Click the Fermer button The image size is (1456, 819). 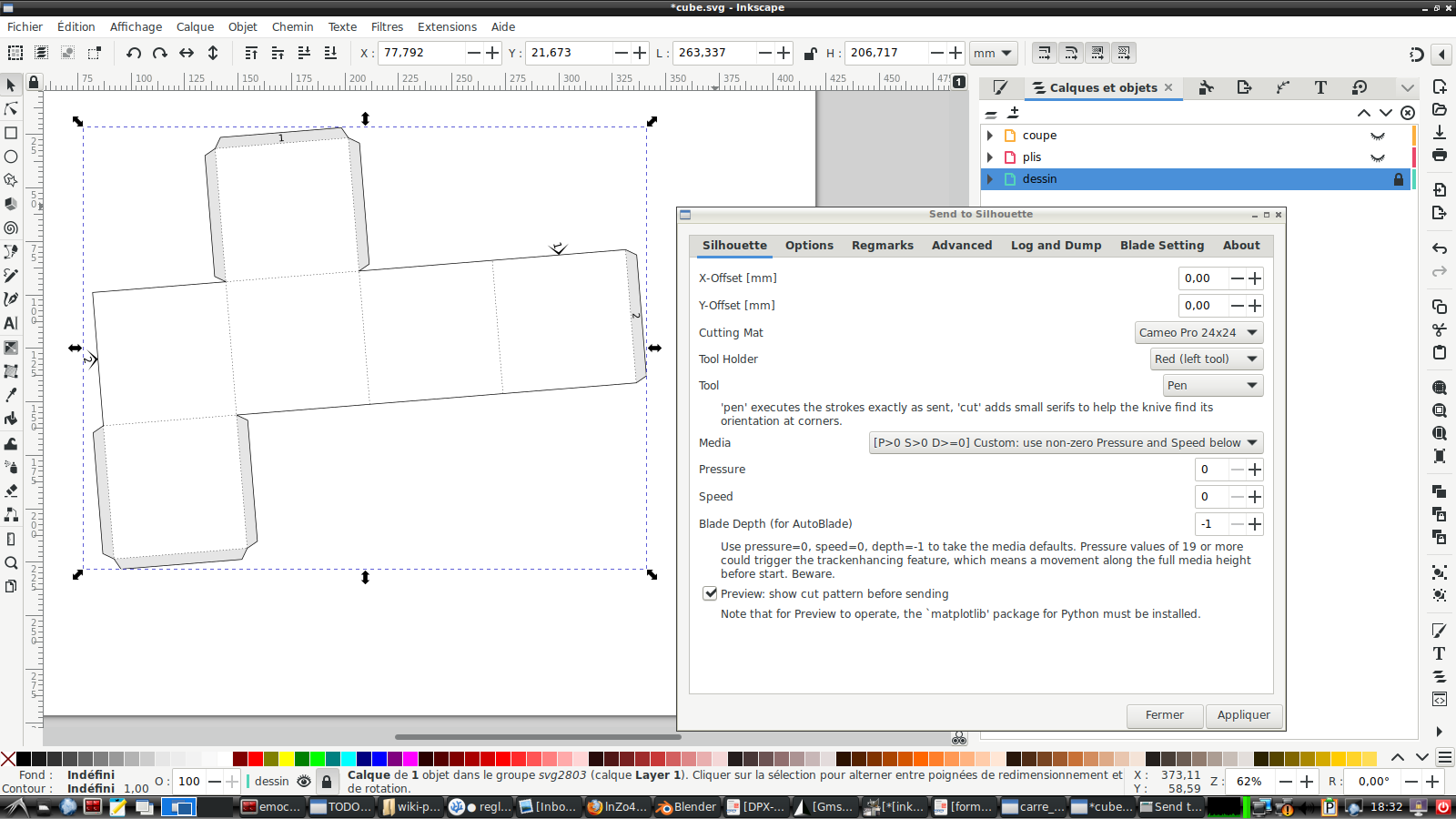coord(1164,715)
